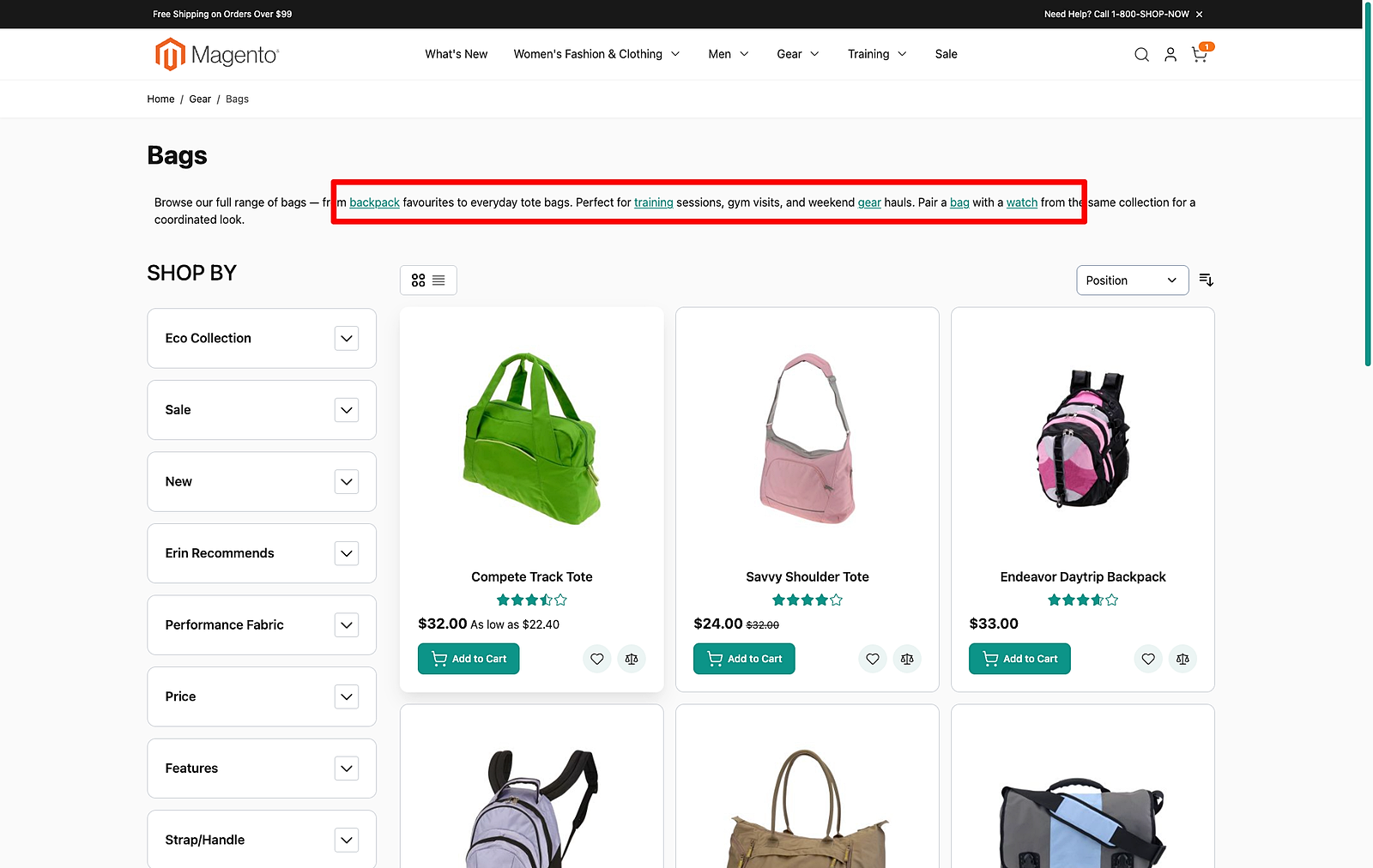Open compare icon on Compete Track Tote

tap(632, 659)
